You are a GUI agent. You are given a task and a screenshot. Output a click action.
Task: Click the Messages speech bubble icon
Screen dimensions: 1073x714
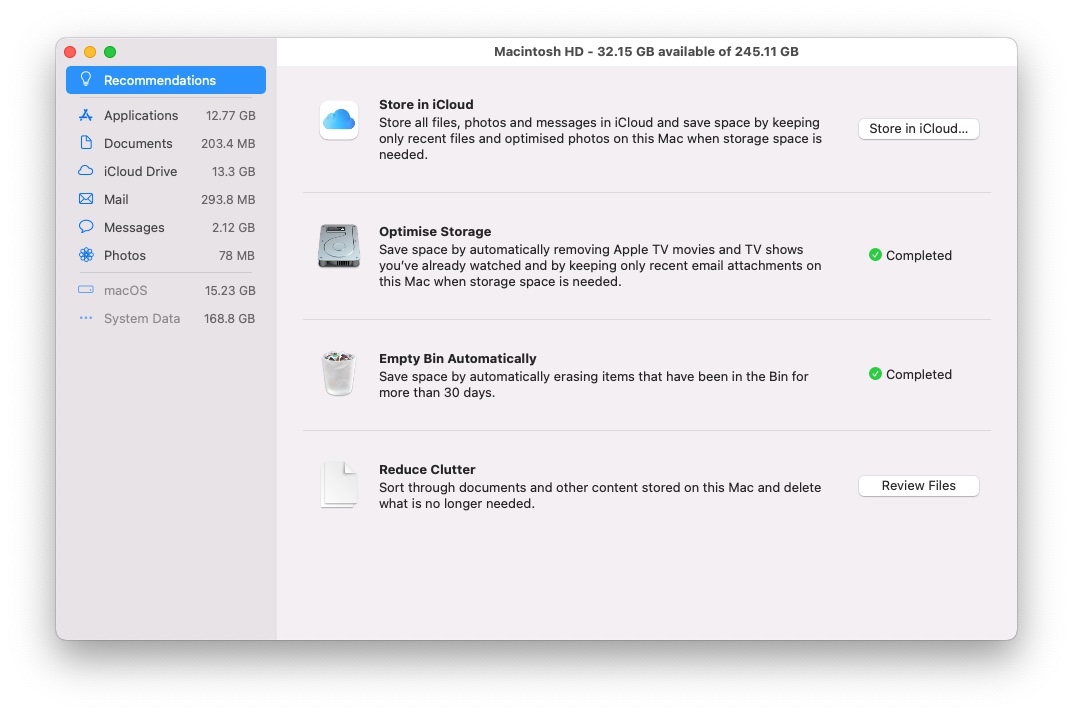(x=86, y=227)
